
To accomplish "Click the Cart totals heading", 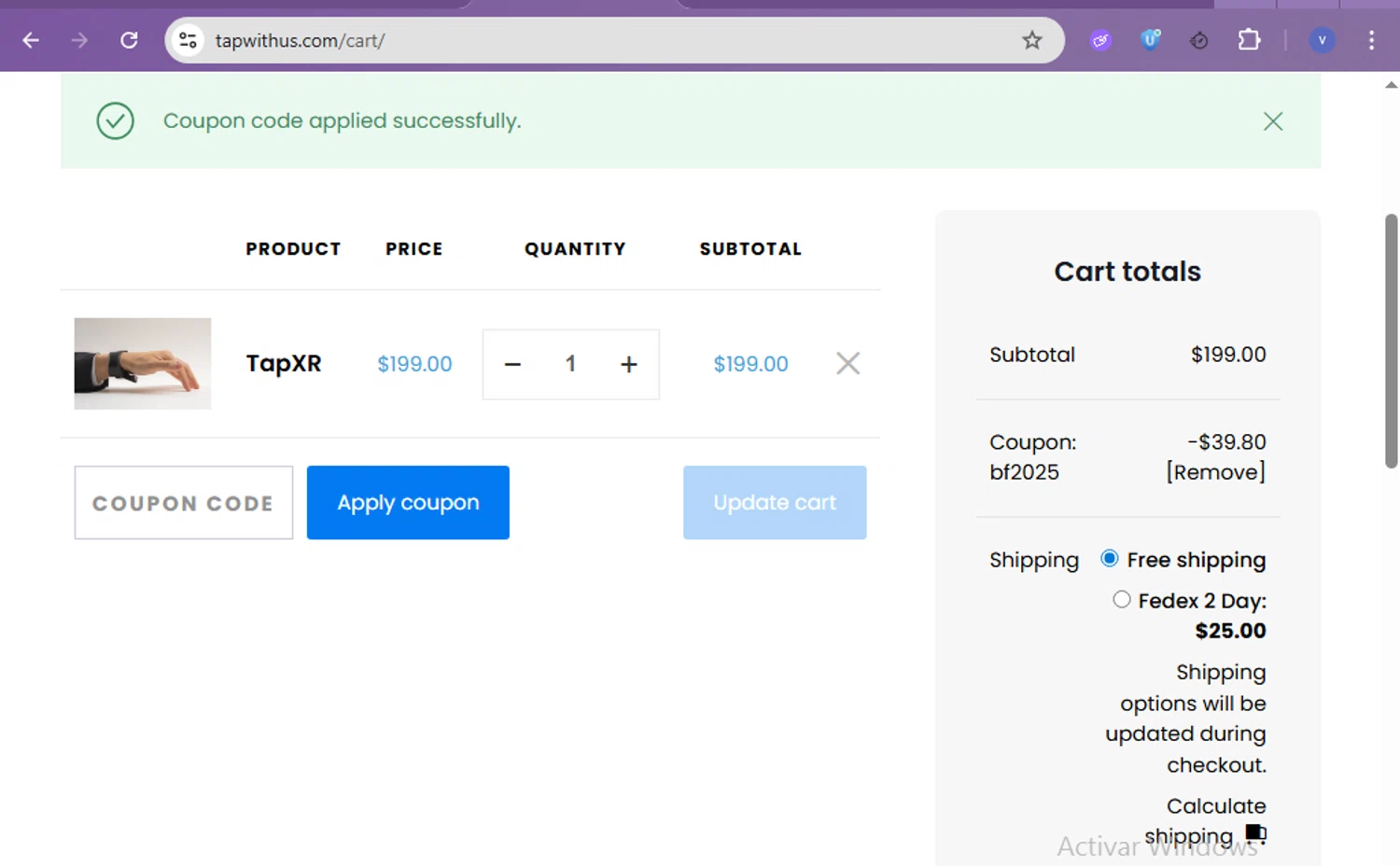I will (x=1127, y=272).
